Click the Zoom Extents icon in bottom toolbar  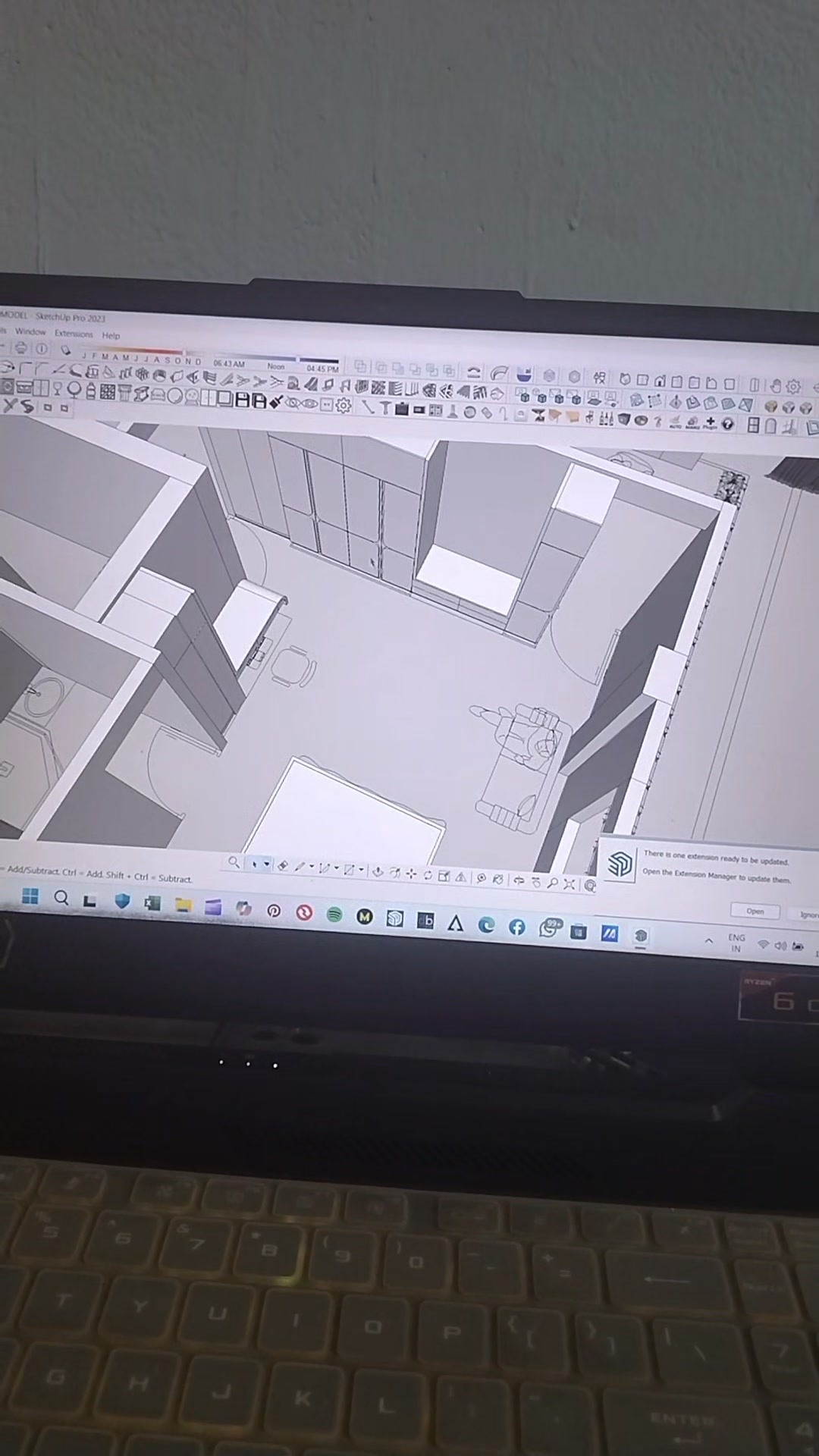click(x=569, y=883)
